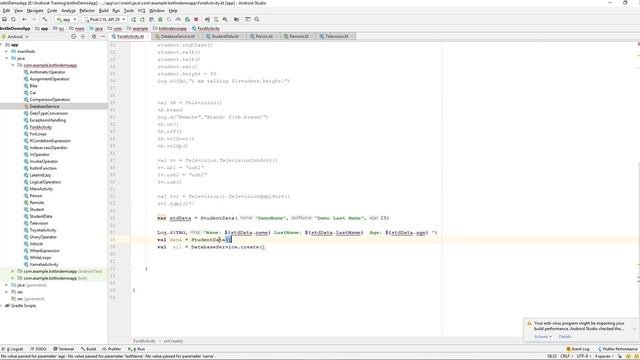The height and width of the screenshot is (360, 640).
Task: Open the TODO tool window
Action: 38,349
